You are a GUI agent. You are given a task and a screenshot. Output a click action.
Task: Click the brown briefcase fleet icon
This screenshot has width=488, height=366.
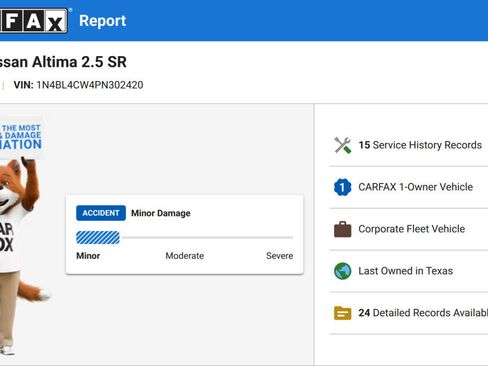pos(343,229)
